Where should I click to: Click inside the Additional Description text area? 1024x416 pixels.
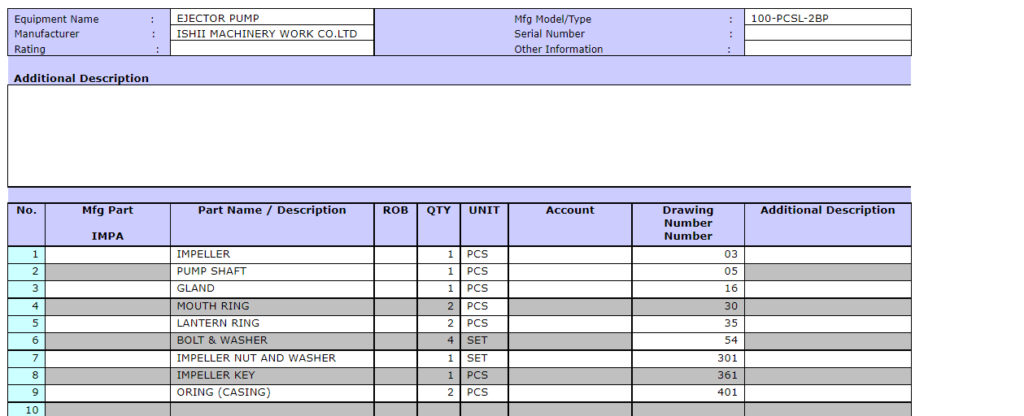[x=459, y=136]
